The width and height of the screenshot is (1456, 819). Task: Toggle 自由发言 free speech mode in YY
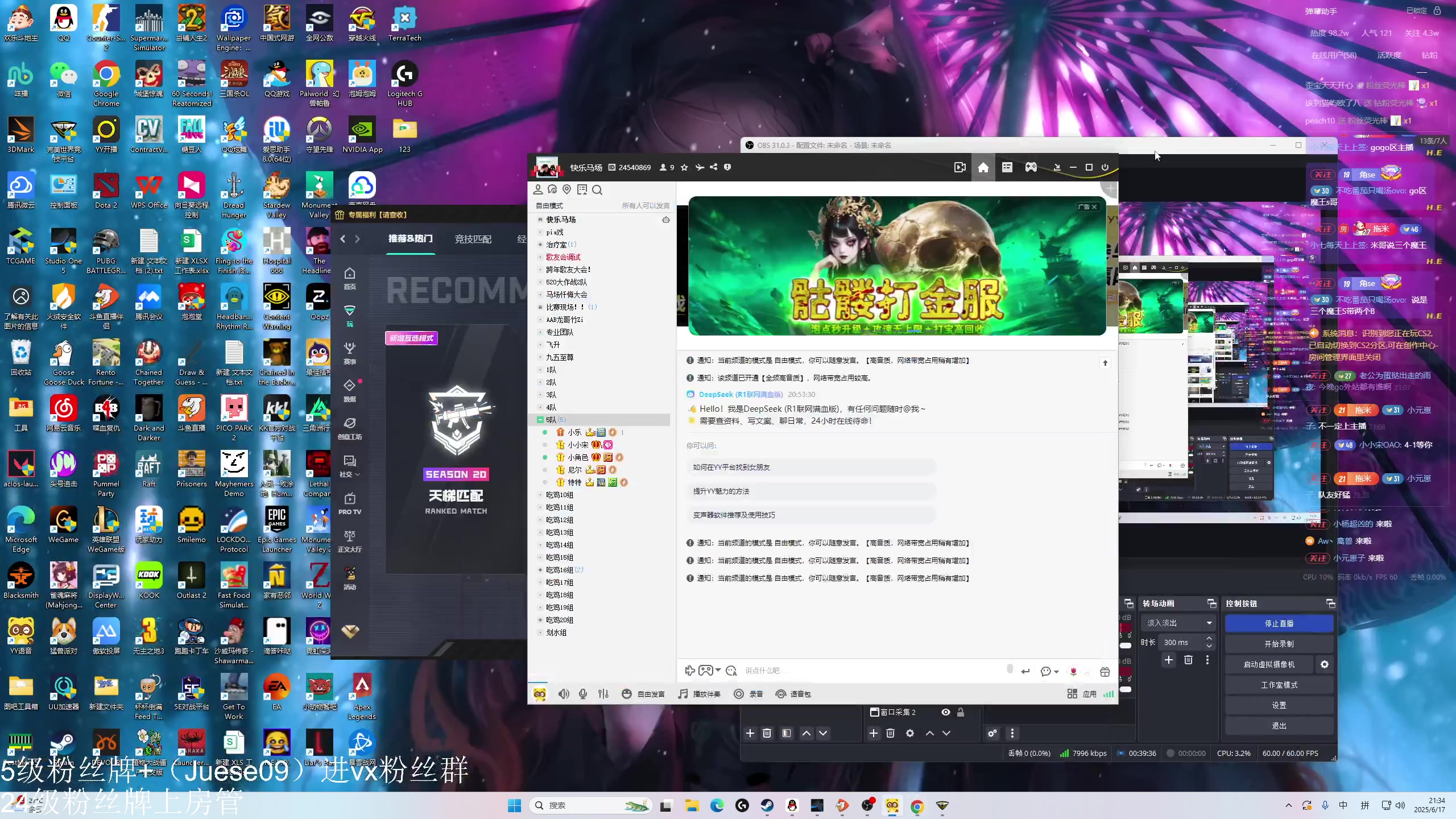643,694
